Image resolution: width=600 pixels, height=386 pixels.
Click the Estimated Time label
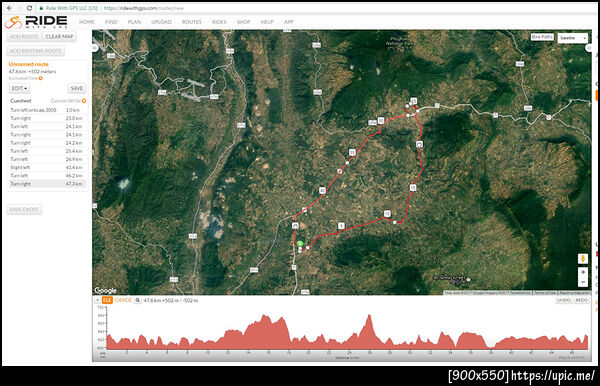tap(23, 78)
